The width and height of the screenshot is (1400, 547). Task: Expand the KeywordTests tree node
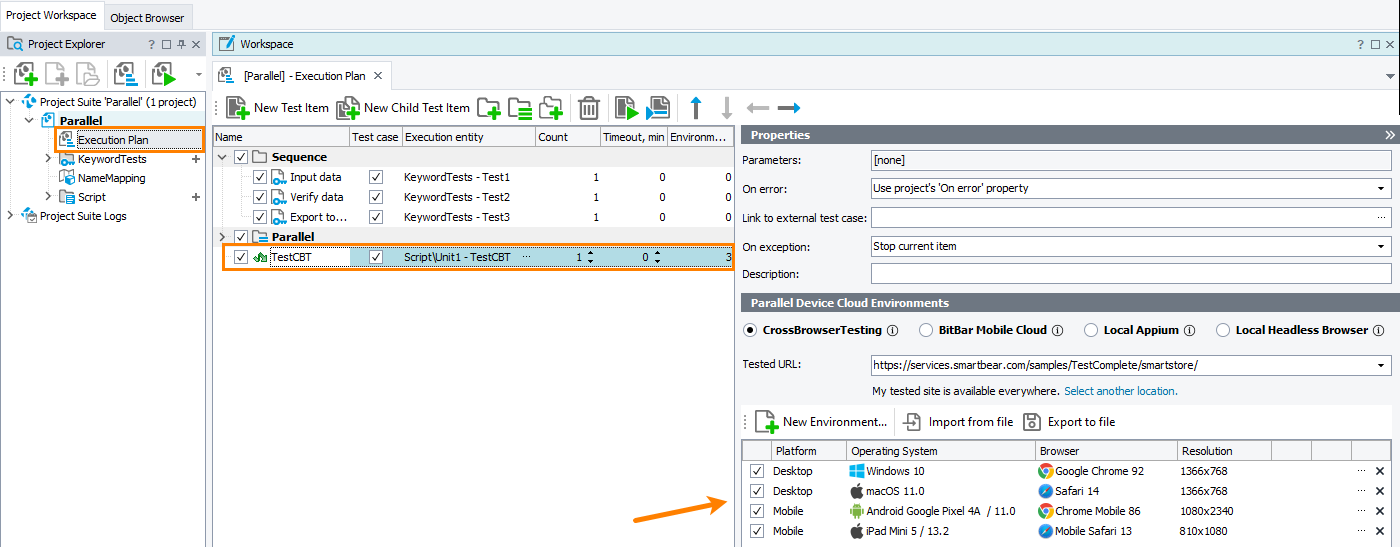coord(47,159)
